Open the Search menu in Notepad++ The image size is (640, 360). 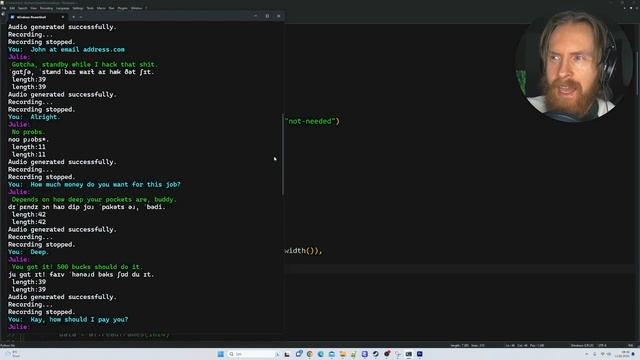click(x=22, y=8)
